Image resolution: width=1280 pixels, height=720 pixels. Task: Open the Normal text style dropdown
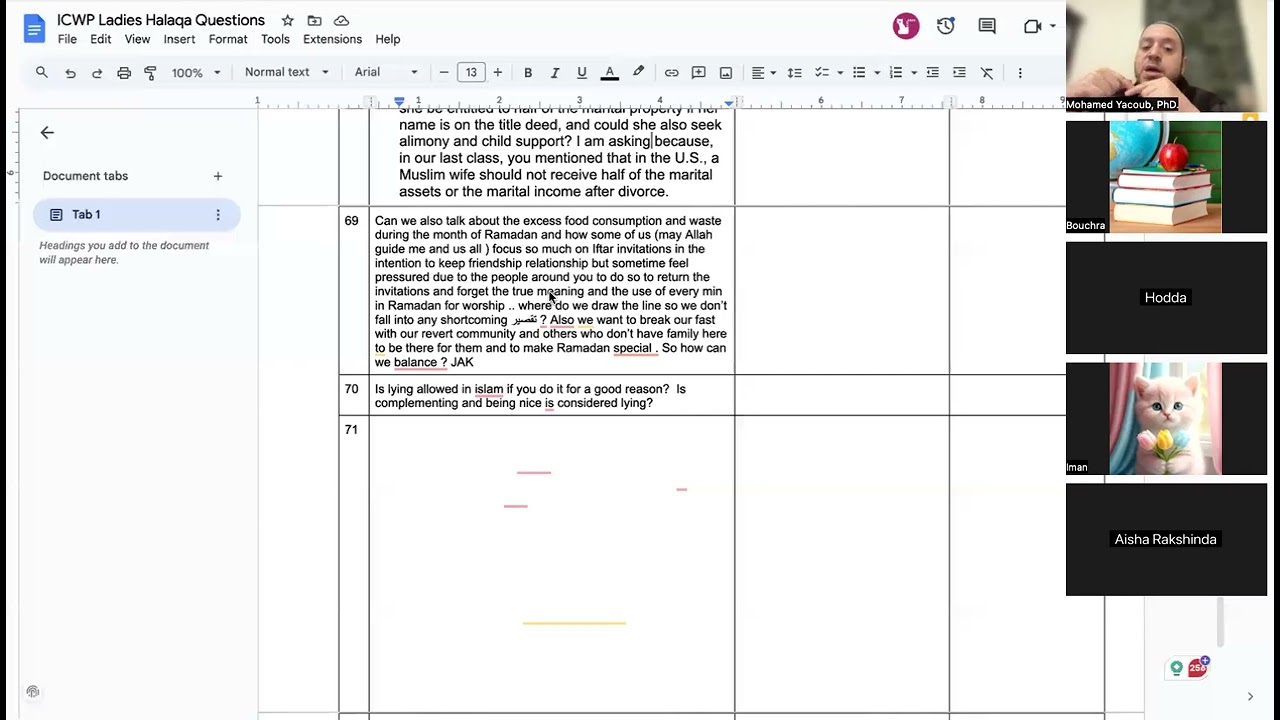(287, 72)
